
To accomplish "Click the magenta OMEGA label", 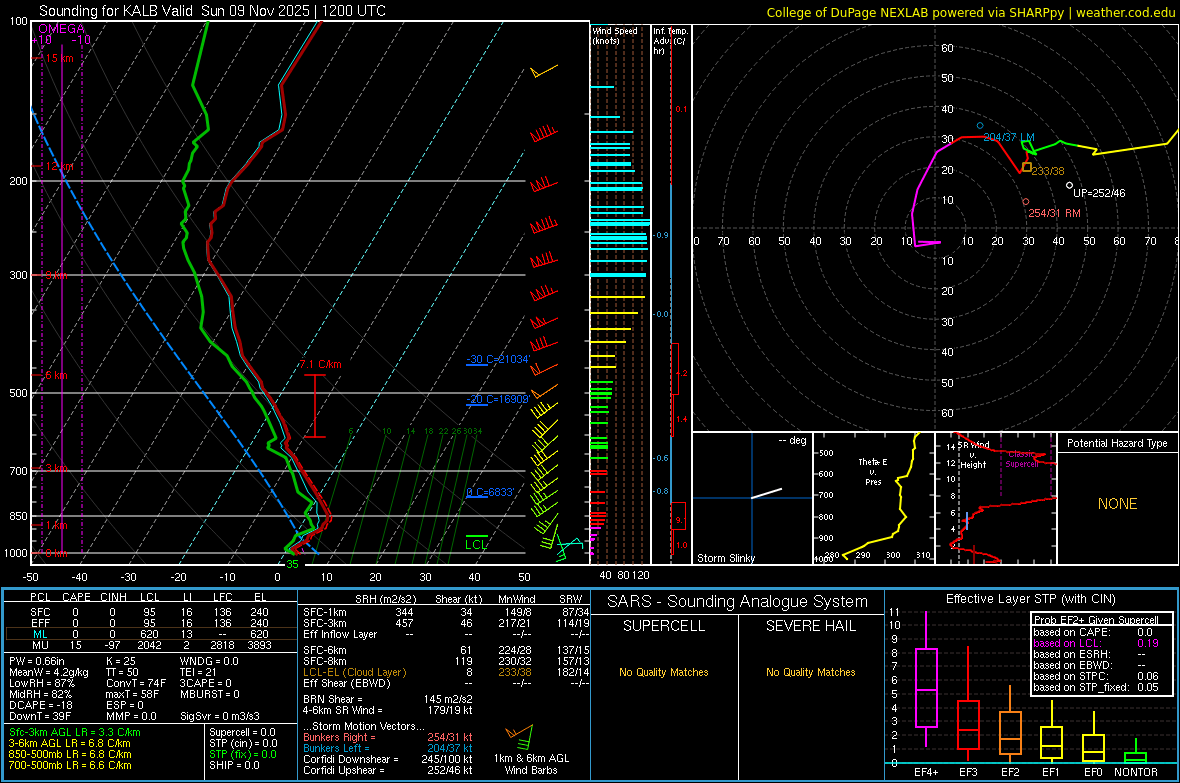I will [61, 29].
